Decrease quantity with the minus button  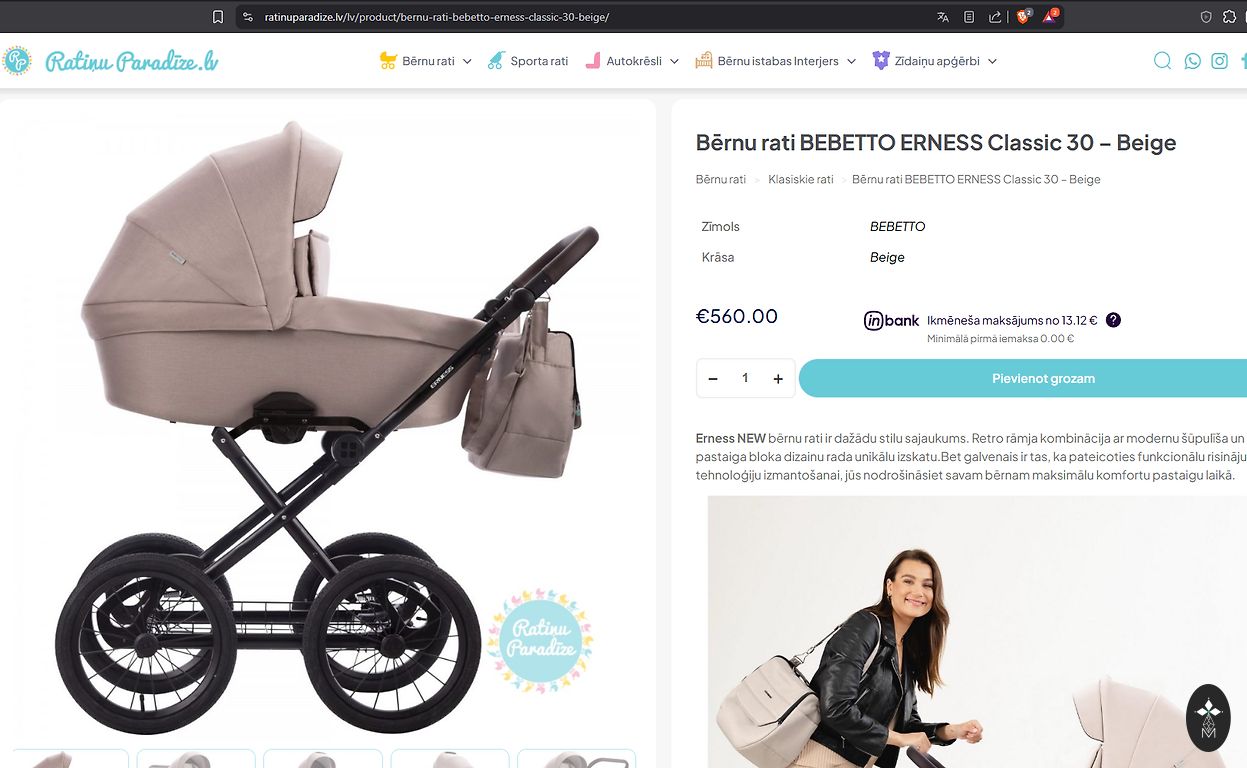point(713,379)
